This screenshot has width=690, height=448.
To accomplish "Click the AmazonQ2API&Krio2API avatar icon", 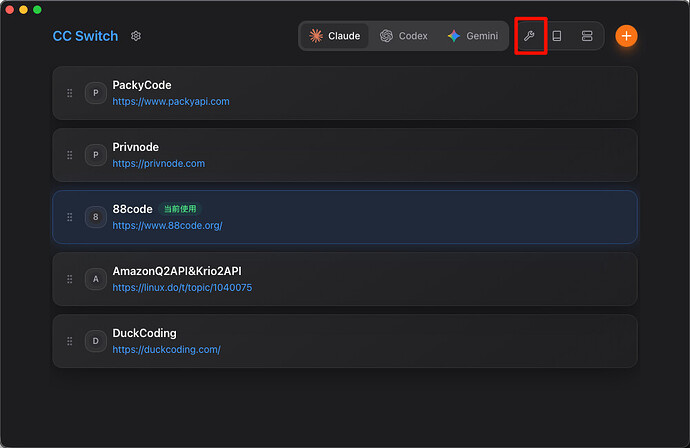I will tap(95, 279).
